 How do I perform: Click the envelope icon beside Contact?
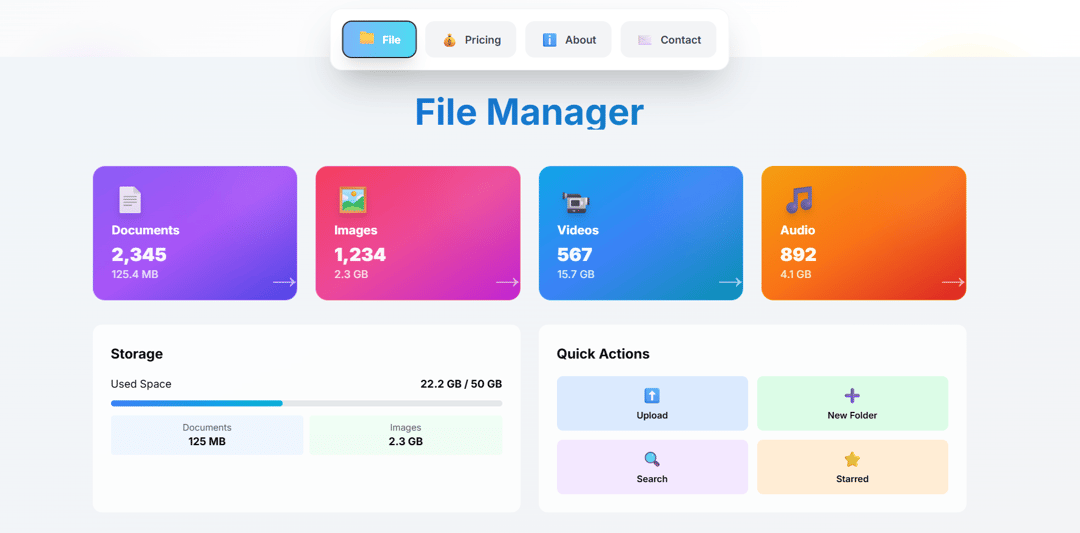tap(645, 40)
